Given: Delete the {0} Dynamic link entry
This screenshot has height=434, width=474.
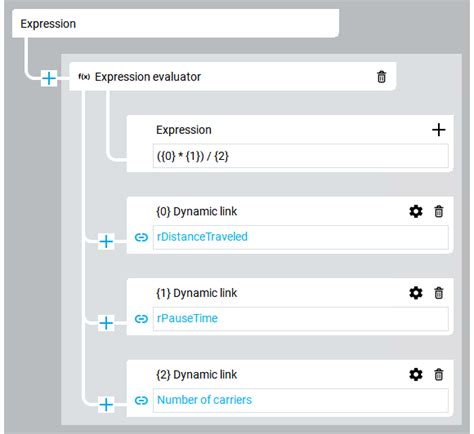Looking at the screenshot, I should [x=439, y=211].
